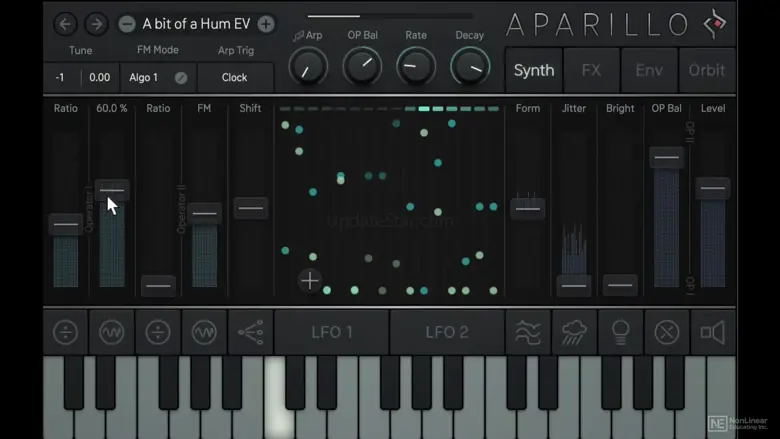
Task: Click the Level slider handle
Action: [713, 188]
